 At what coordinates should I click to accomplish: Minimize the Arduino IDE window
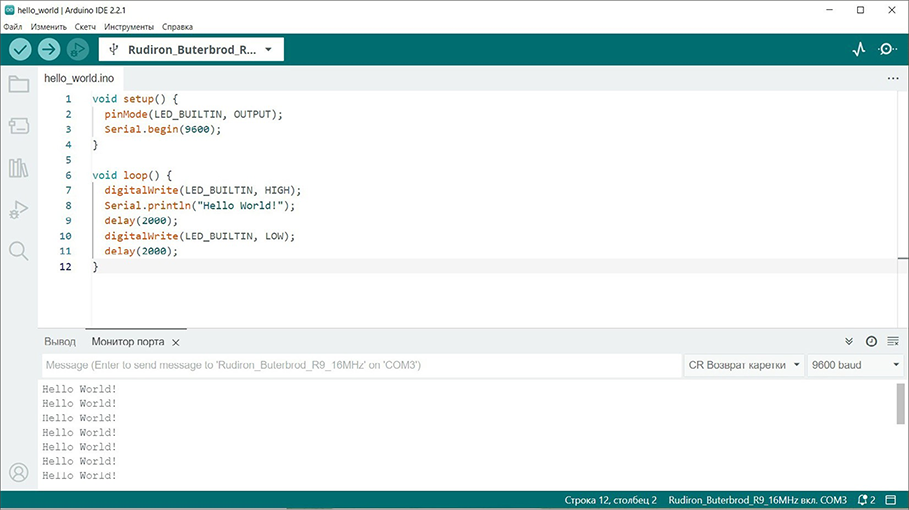pyautogui.click(x=830, y=10)
